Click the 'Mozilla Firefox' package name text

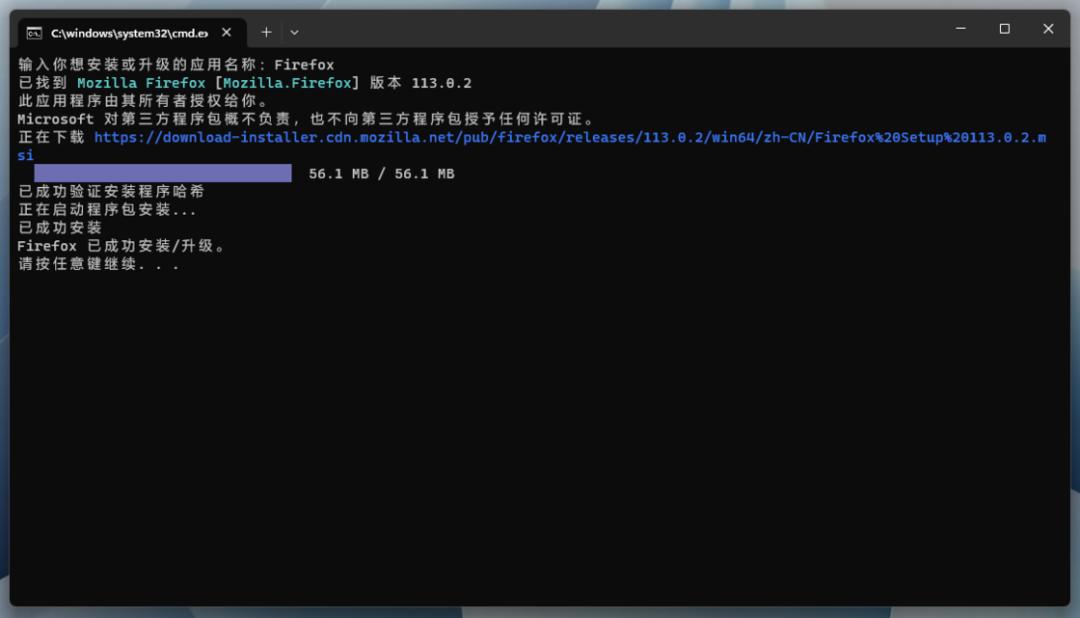pyautogui.click(x=141, y=83)
